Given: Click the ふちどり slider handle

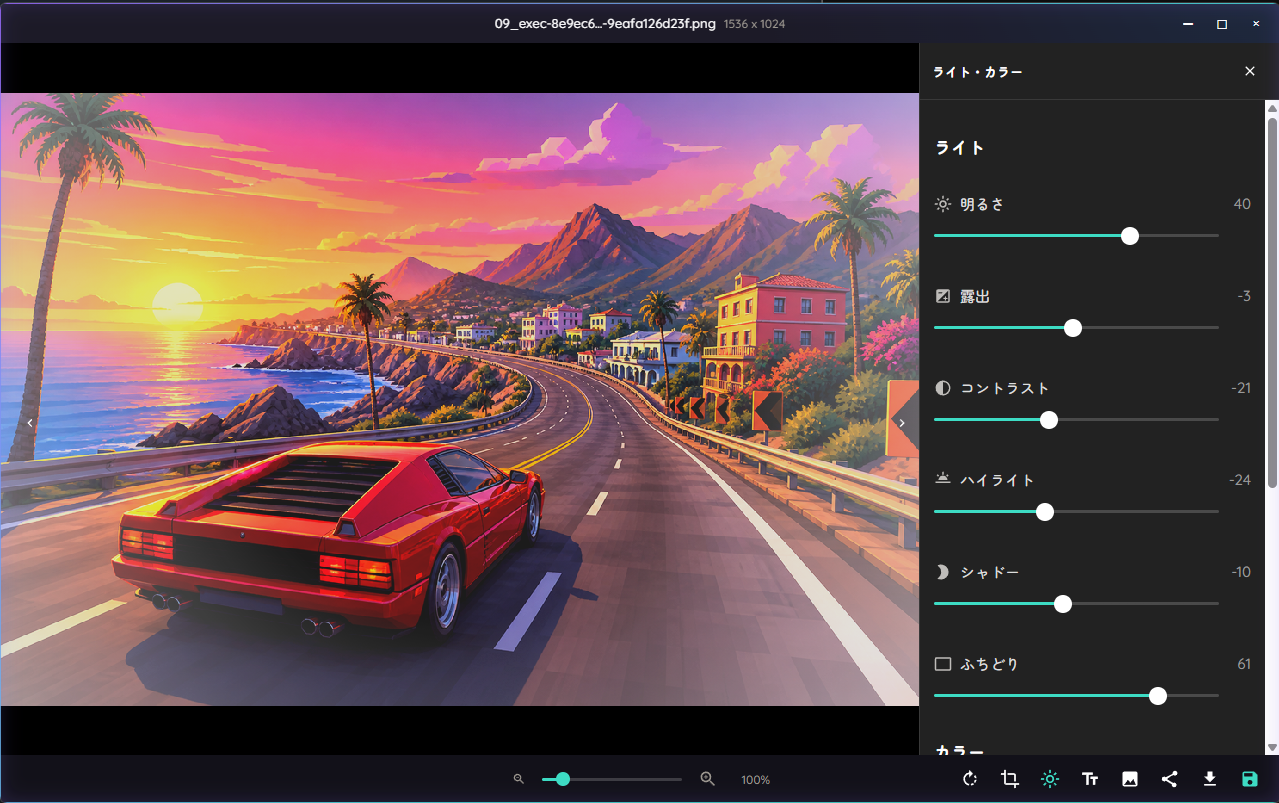Looking at the screenshot, I should coord(1158,696).
